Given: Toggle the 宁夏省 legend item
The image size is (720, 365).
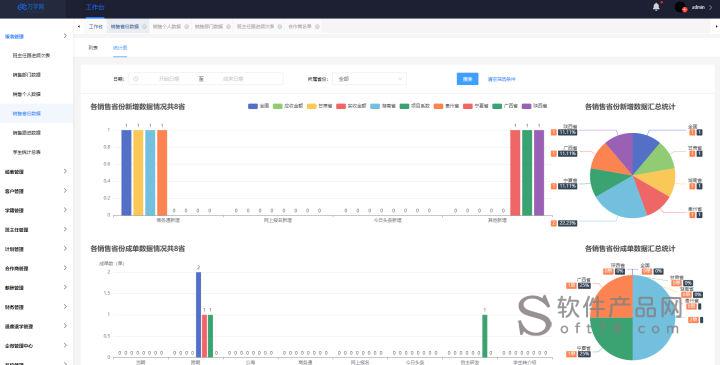Looking at the screenshot, I should pyautogui.click(x=476, y=106).
